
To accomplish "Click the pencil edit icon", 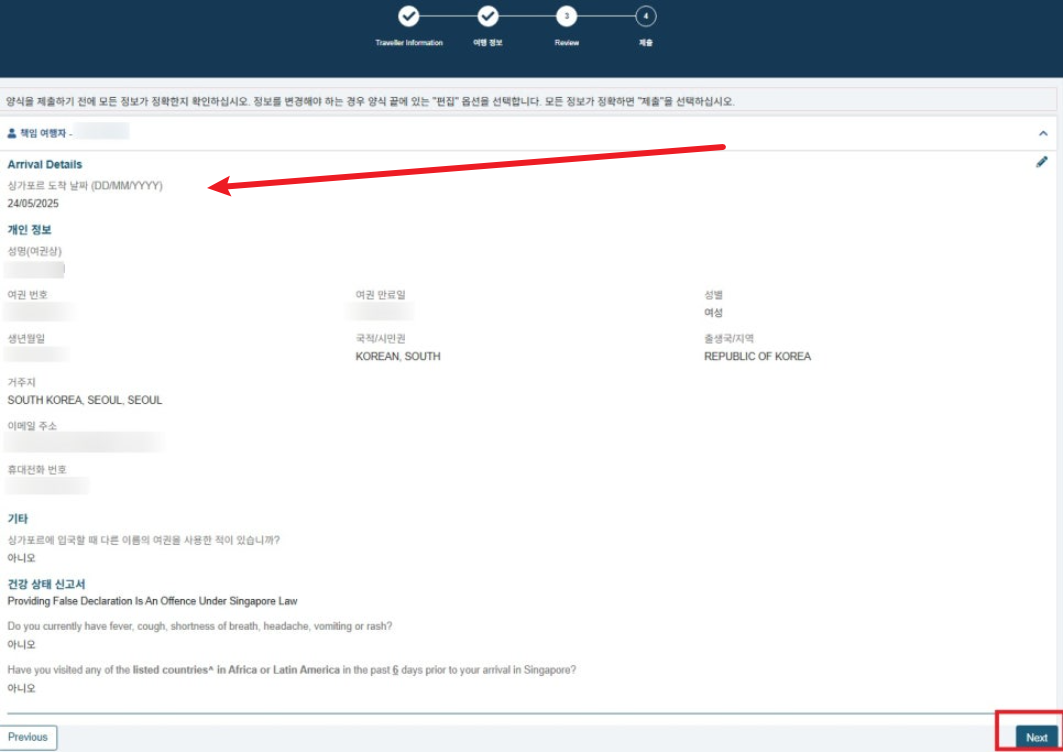I will click(x=1041, y=162).
